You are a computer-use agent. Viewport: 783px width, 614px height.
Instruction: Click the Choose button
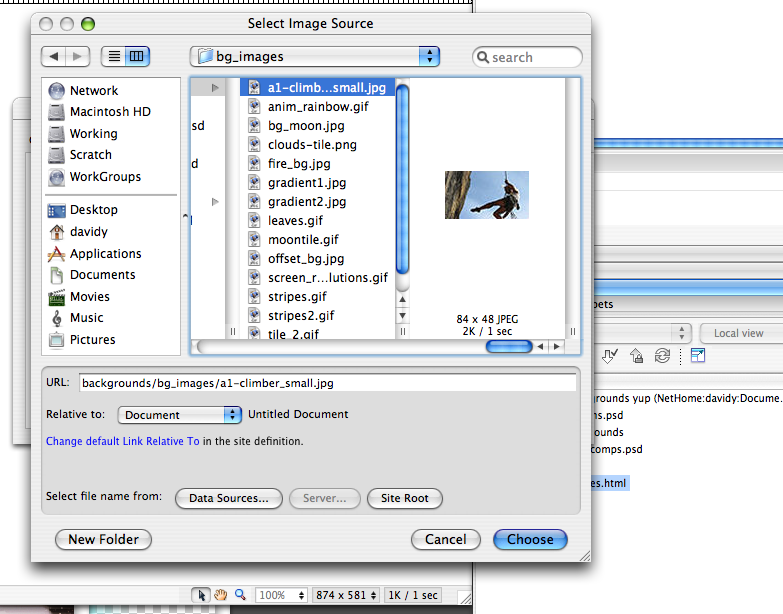click(x=530, y=539)
